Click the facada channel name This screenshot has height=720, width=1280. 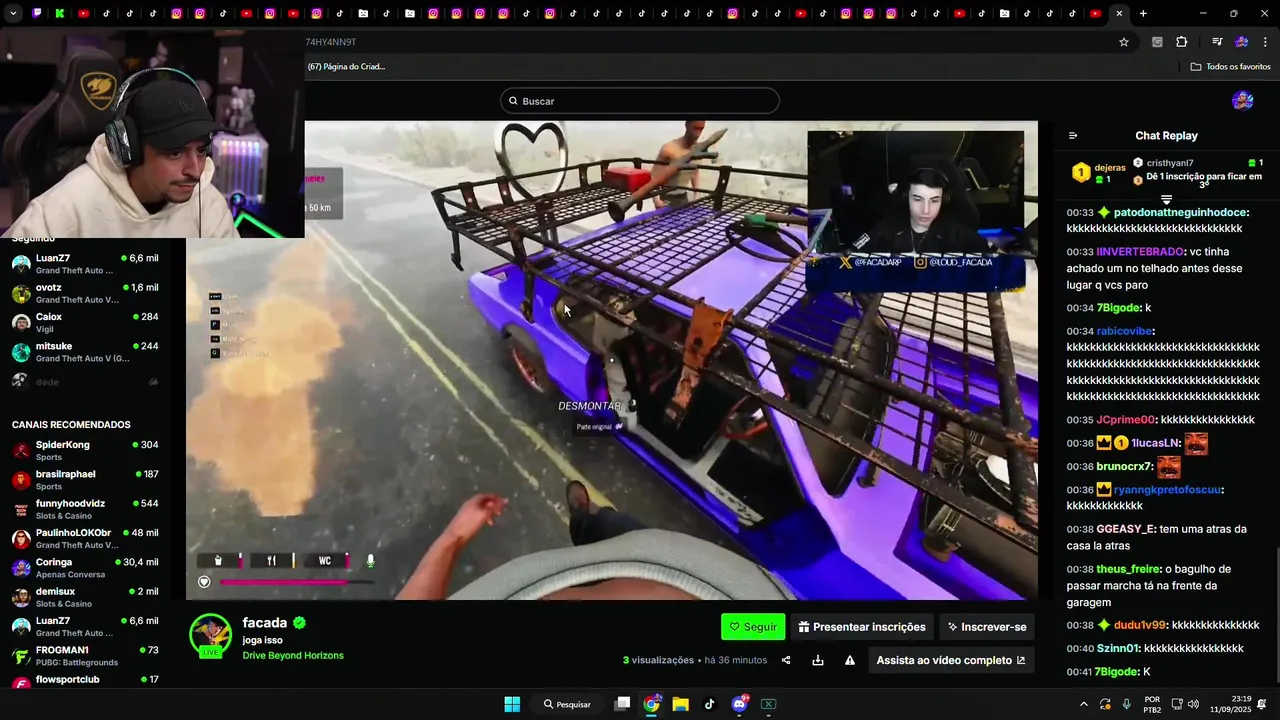(265, 622)
